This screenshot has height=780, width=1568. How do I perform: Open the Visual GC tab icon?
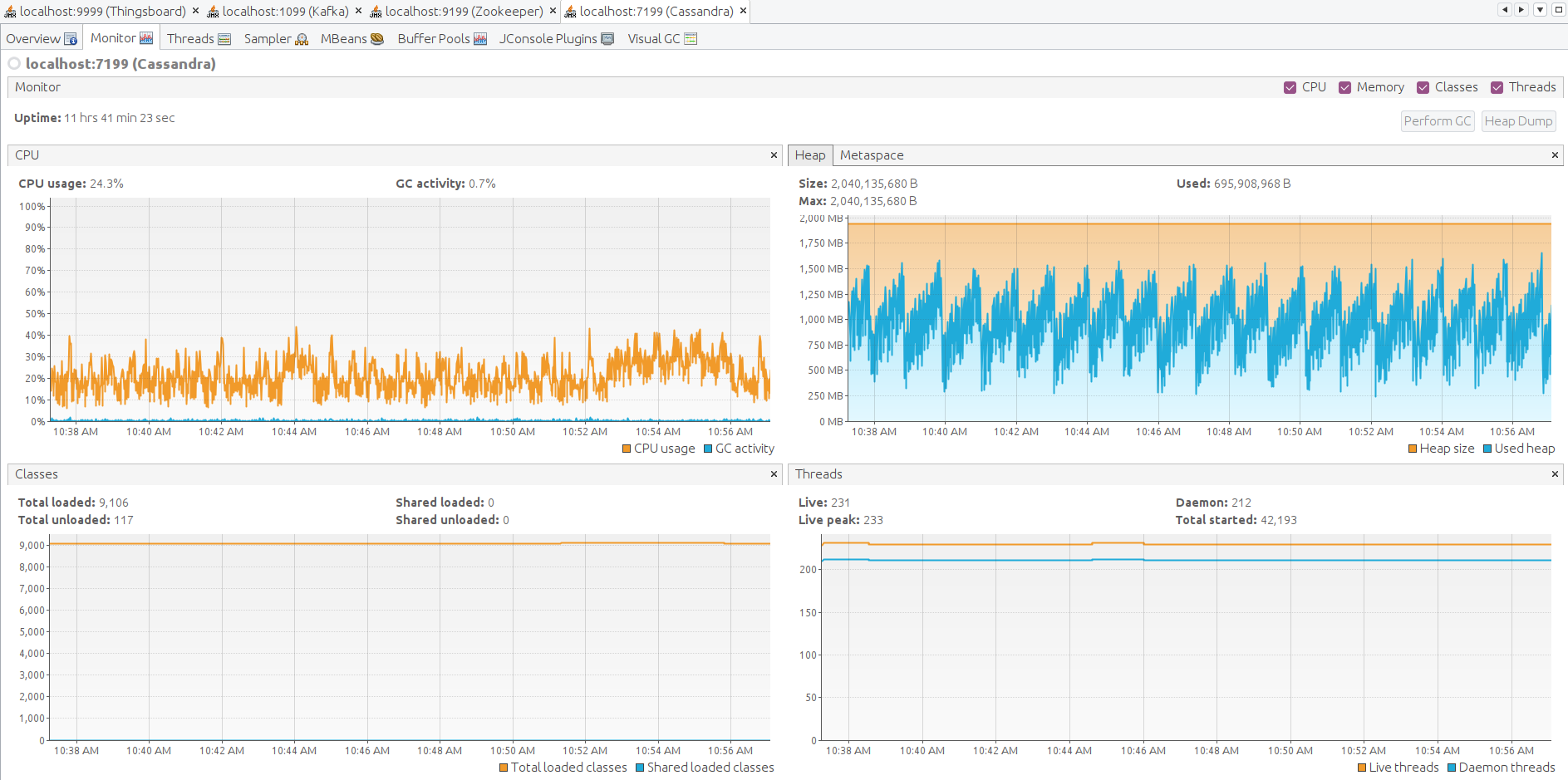pyautogui.click(x=691, y=39)
